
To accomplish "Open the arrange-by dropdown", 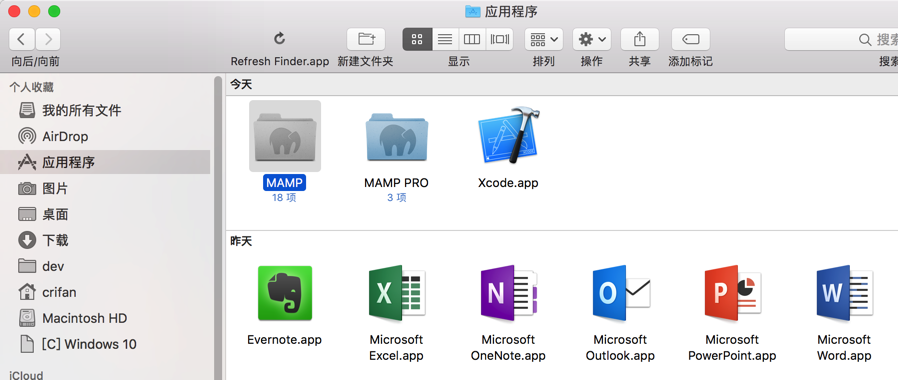I will tap(543, 39).
